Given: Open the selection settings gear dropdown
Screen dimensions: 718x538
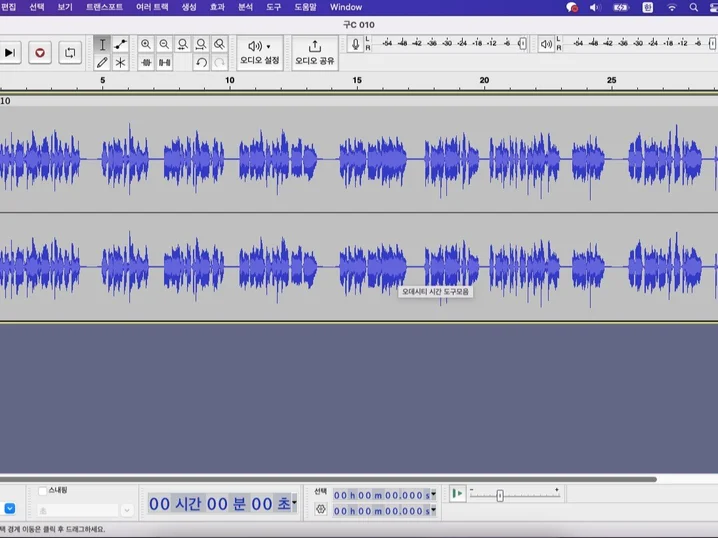Looking at the screenshot, I should 321,509.
